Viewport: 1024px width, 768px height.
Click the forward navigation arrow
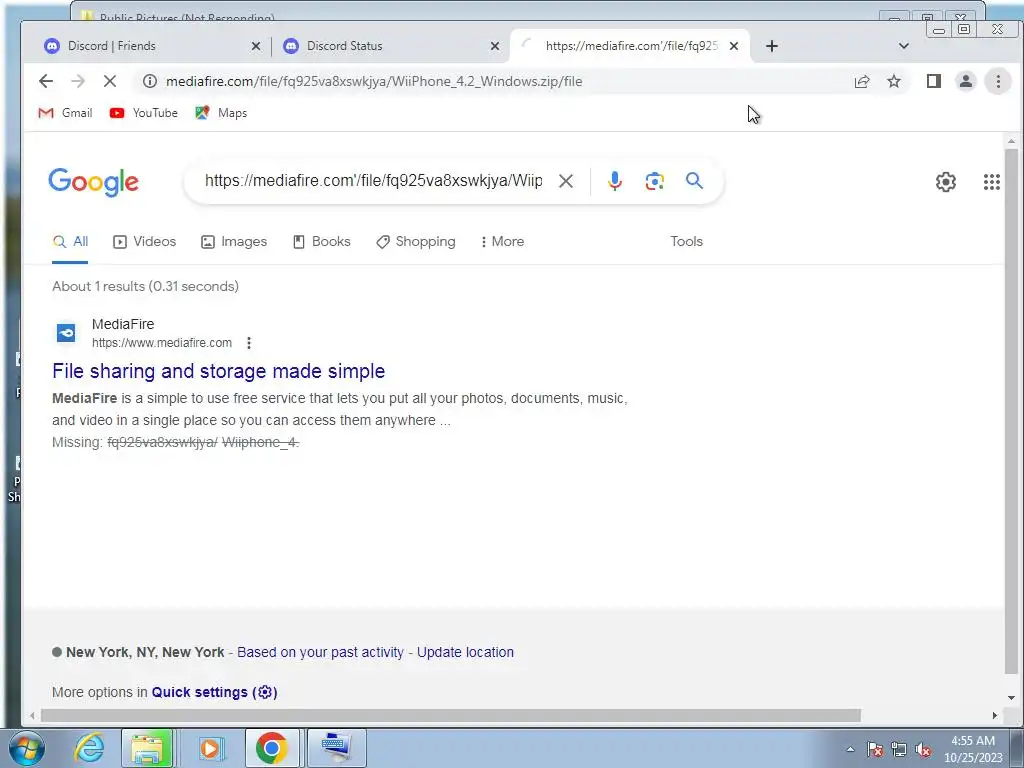pos(78,81)
